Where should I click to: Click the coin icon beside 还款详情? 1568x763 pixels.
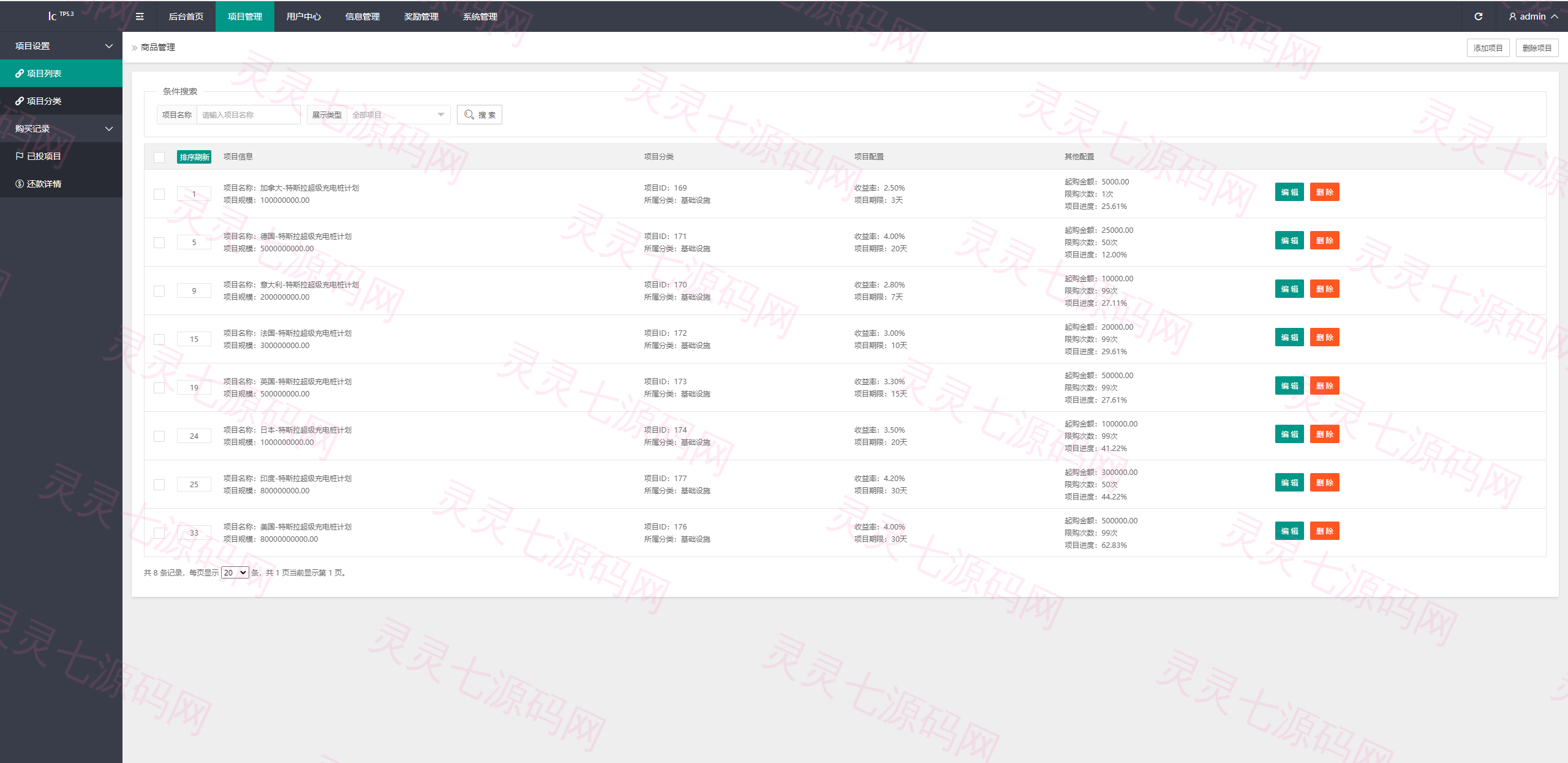point(20,184)
